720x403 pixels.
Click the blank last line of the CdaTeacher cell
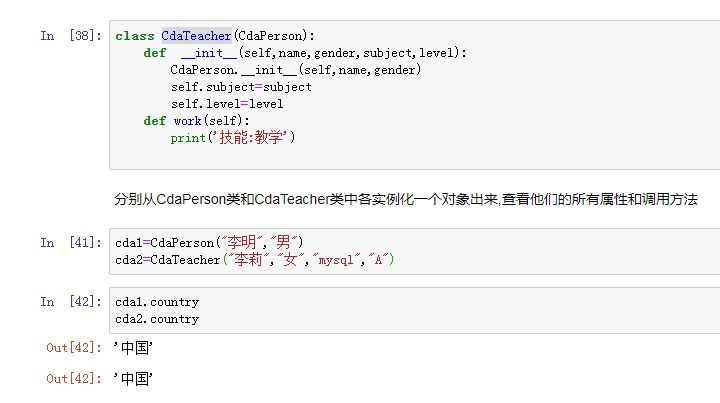[400, 155]
